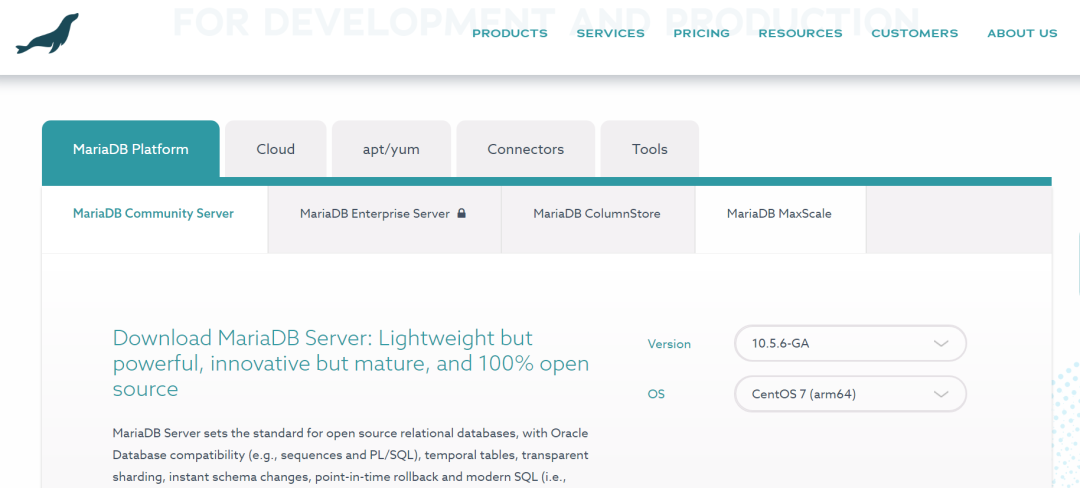The image size is (1080, 488).
Task: Open the Version dropdown showing 10.5.6-GA
Action: 849,343
